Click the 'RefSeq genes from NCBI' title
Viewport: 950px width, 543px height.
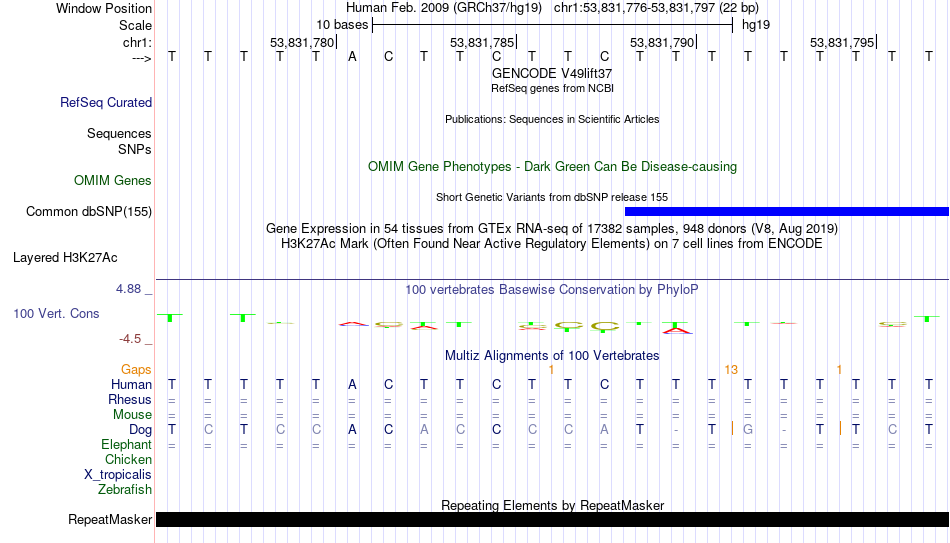[x=553, y=88]
